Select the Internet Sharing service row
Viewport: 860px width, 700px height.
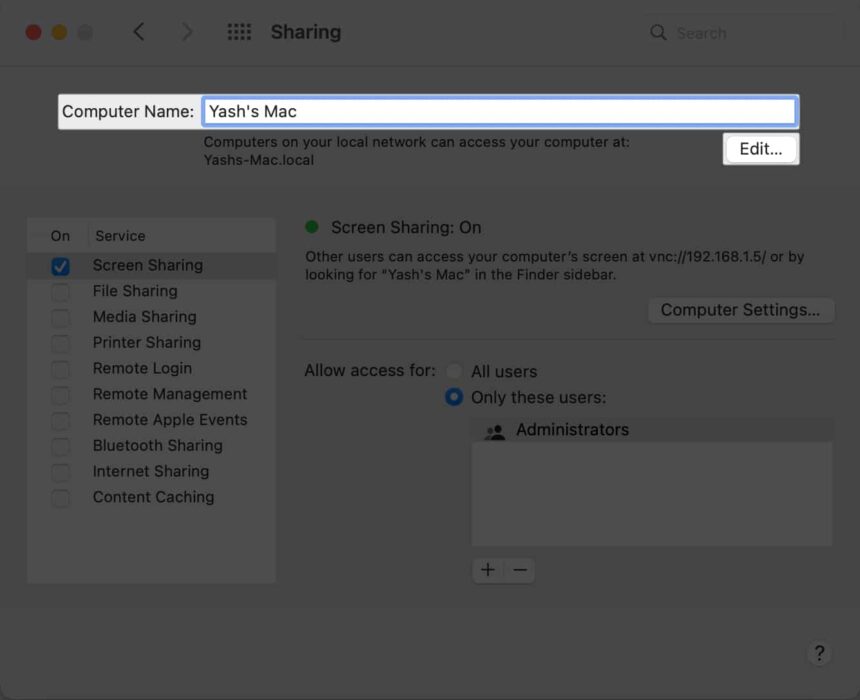[151, 471]
